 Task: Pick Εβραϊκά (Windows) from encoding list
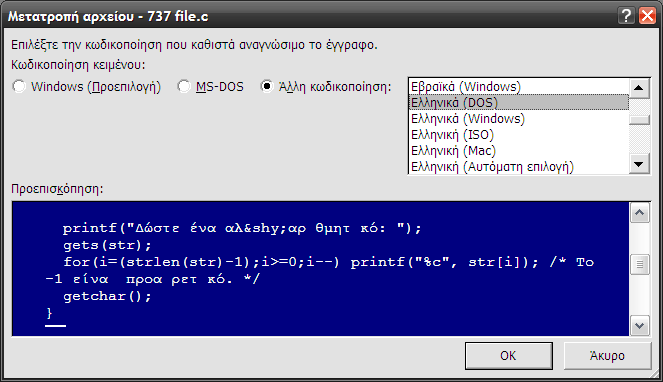(518, 87)
